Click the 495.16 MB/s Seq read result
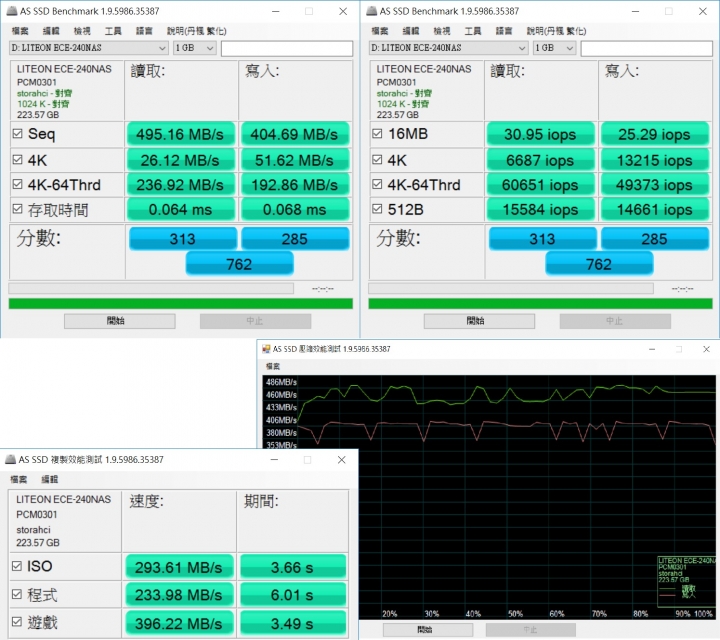This screenshot has width=720, height=640. (x=180, y=134)
